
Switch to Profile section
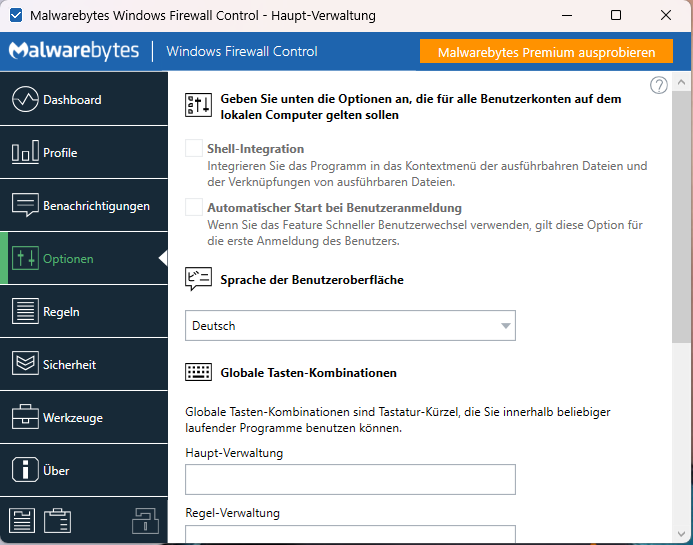pyautogui.click(x=84, y=152)
